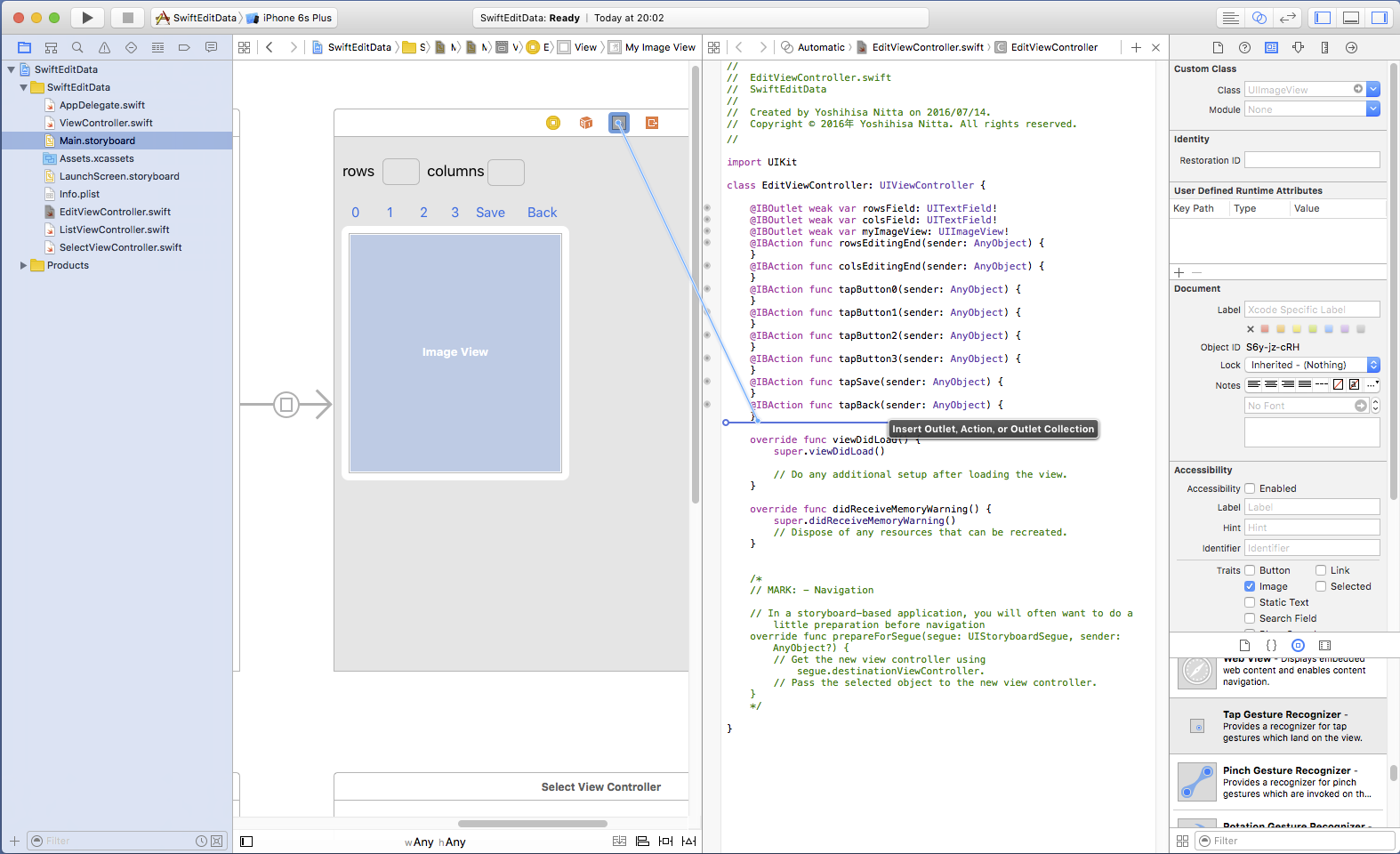
Task: Collapse the SwiftEditData project tree
Action: [12, 69]
